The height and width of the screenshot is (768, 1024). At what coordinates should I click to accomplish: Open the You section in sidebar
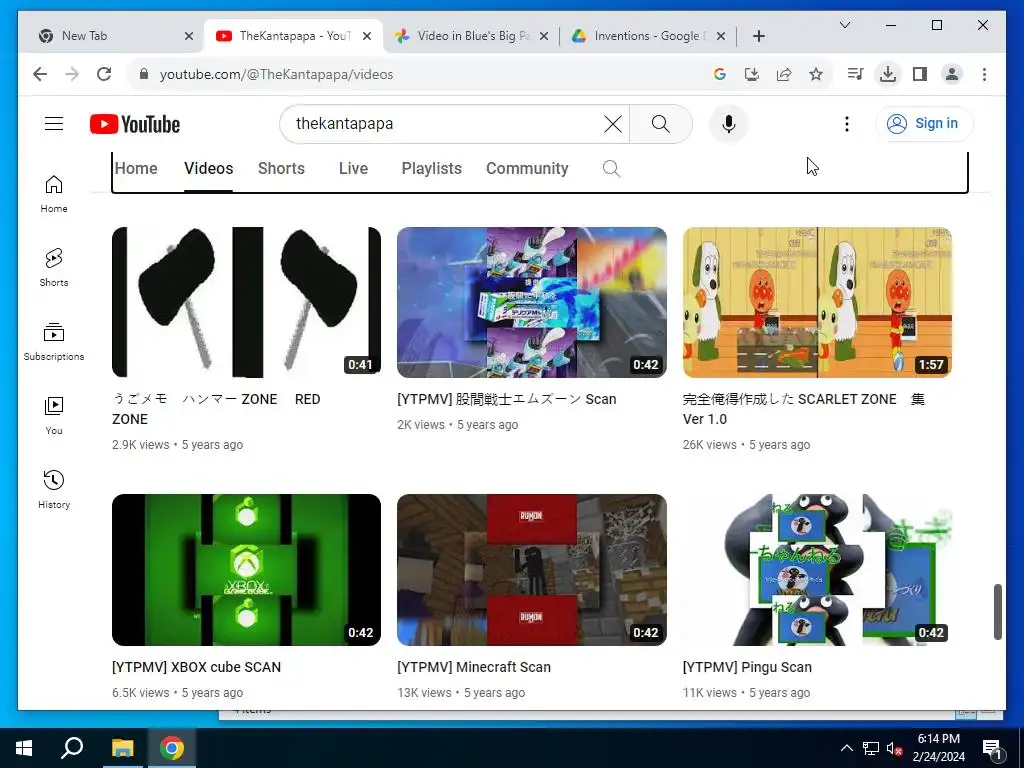pyautogui.click(x=54, y=415)
